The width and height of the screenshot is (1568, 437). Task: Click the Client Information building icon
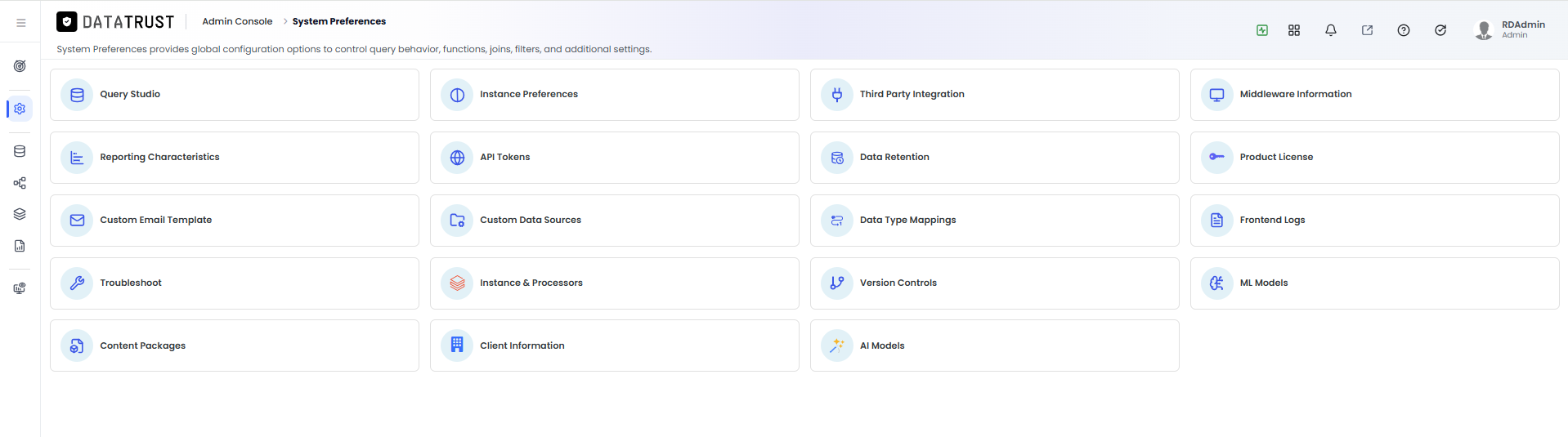pos(457,346)
